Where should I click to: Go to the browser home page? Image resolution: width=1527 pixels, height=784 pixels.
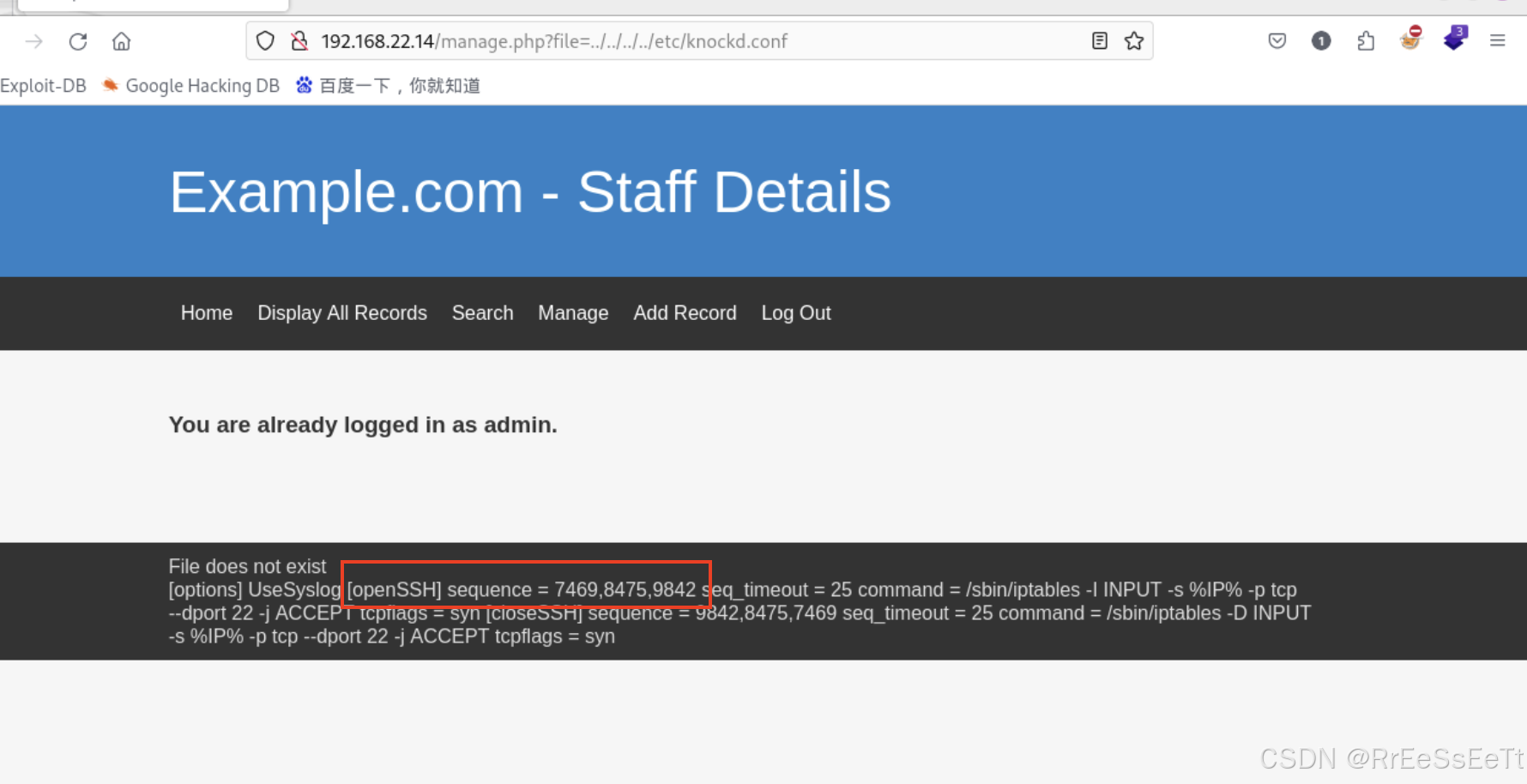coord(122,41)
